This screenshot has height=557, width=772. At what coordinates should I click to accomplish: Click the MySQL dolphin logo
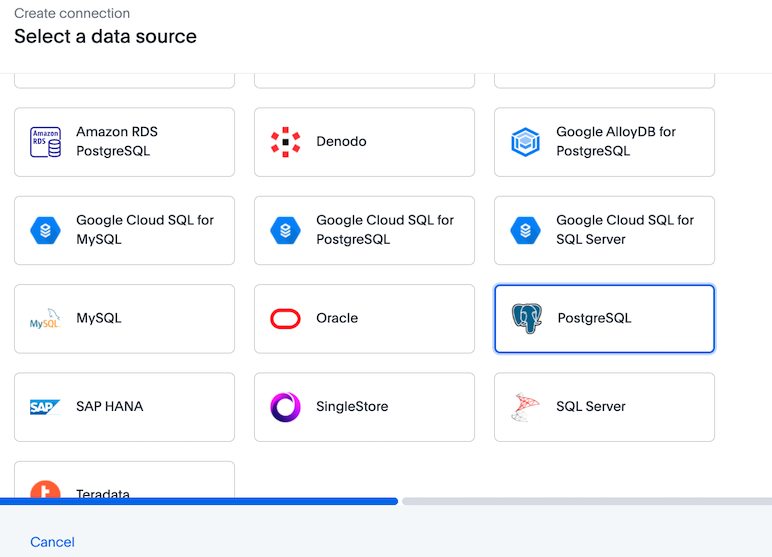click(x=45, y=319)
